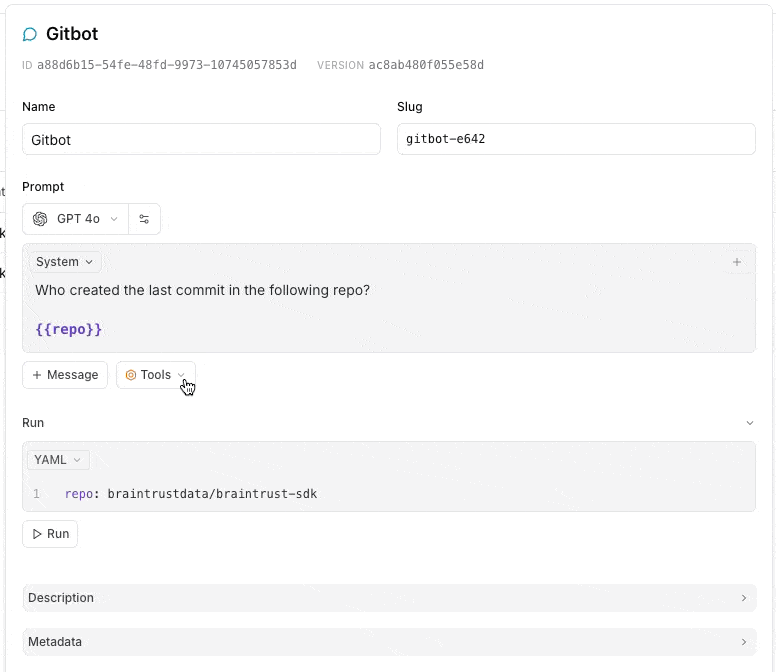Add a new Message to prompt

(65, 375)
